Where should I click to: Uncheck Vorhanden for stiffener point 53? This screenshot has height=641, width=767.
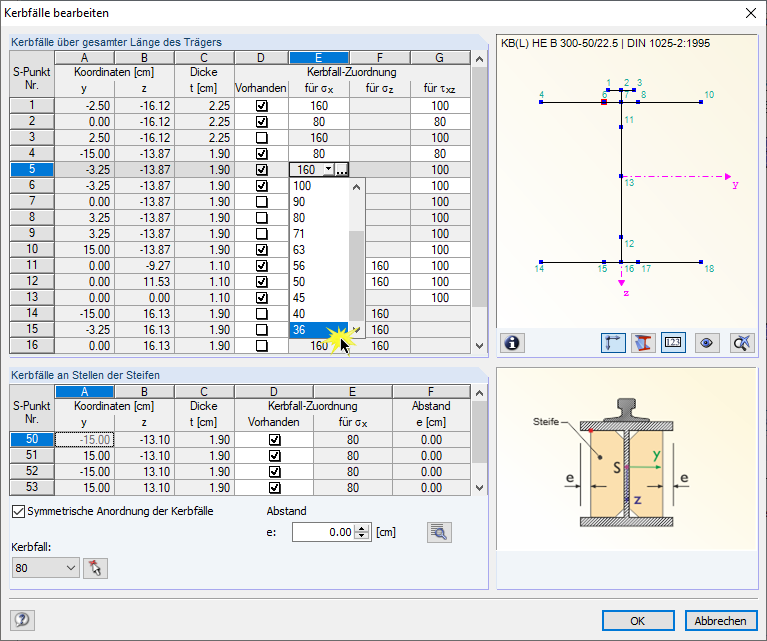click(274, 488)
